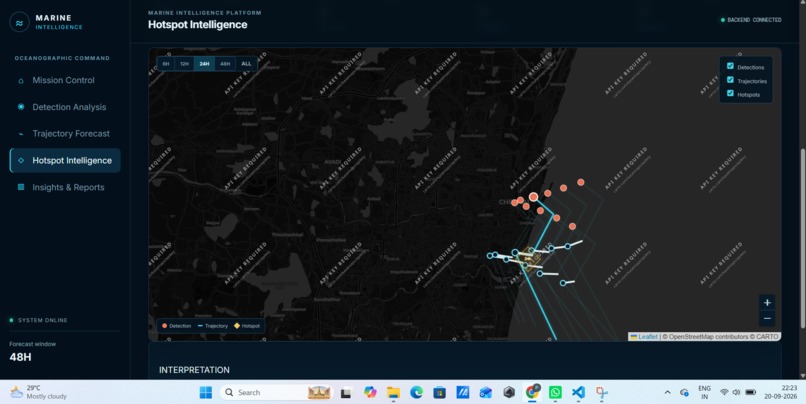Viewport: 806px width, 404px height.
Task: Open File Explorer from the taskbar
Action: click(x=393, y=393)
